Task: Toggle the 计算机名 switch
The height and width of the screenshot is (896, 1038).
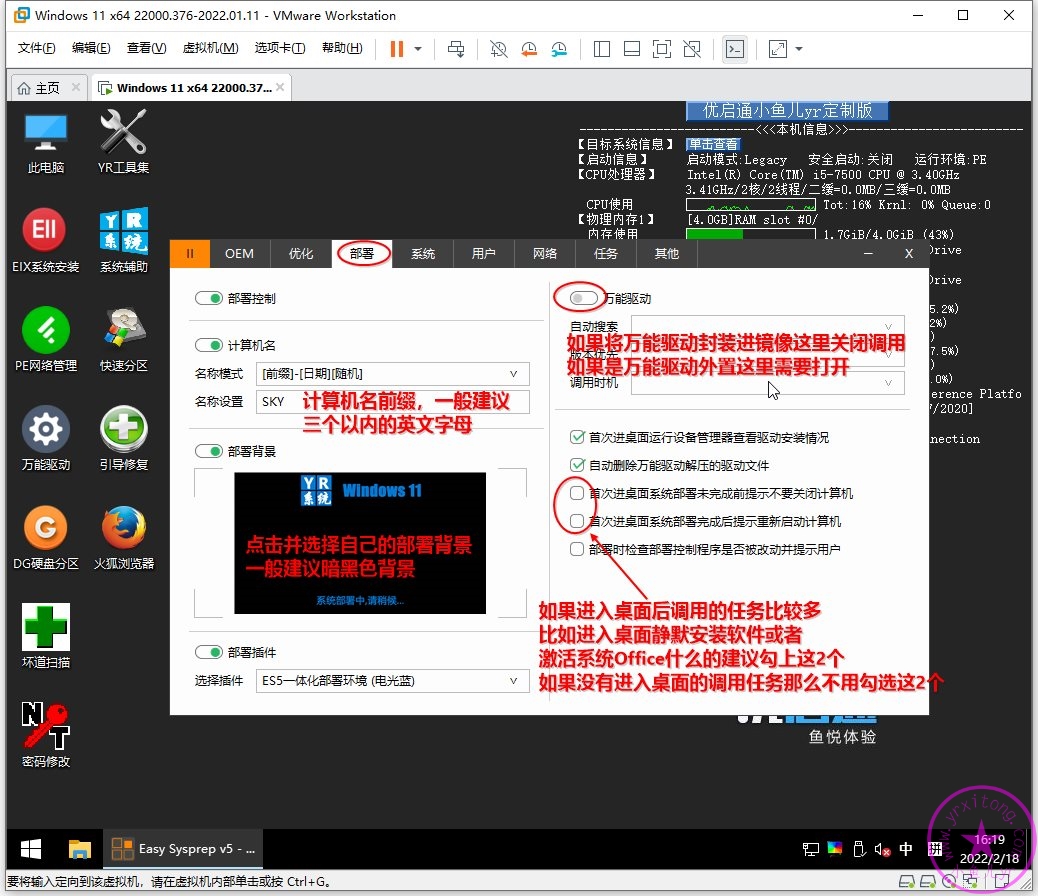Action: click(209, 345)
